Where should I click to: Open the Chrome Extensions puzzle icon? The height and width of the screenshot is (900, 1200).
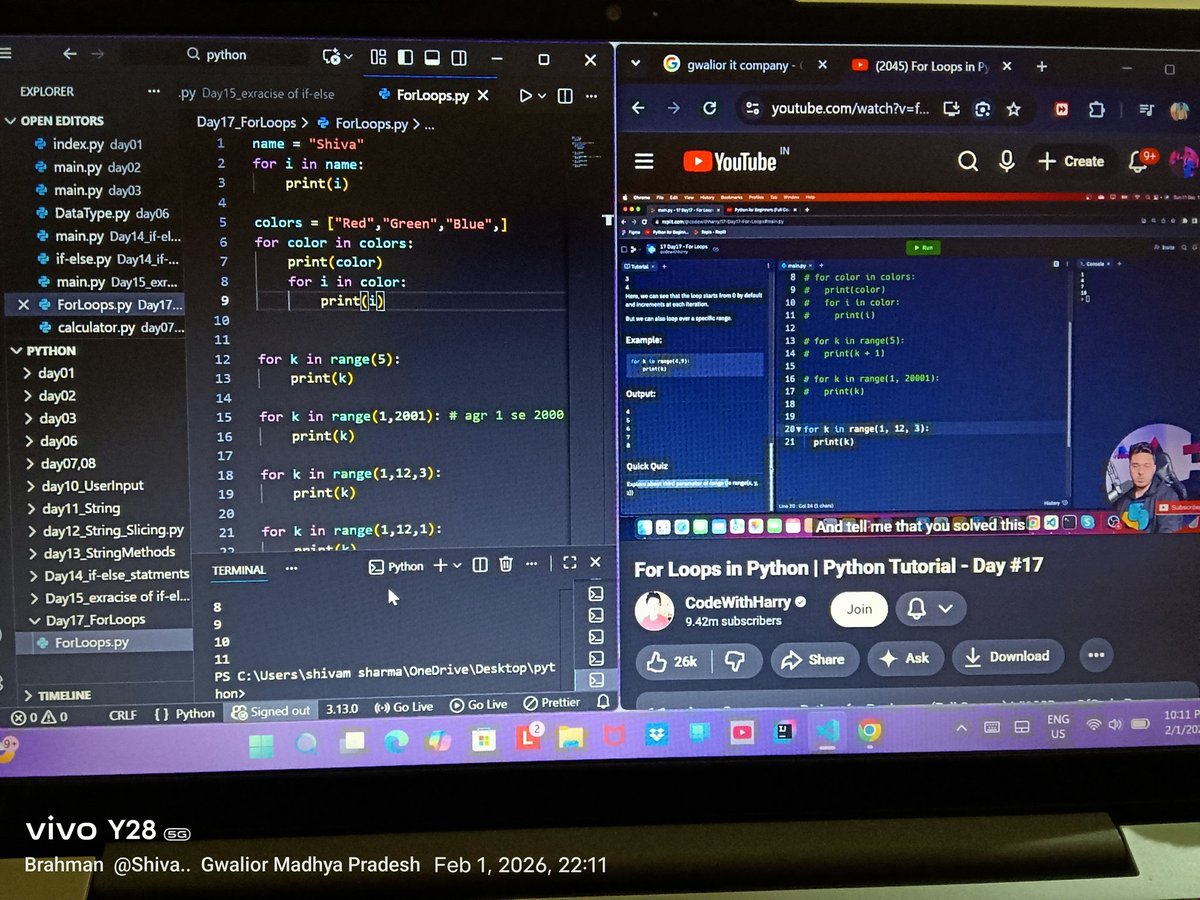click(x=1097, y=109)
